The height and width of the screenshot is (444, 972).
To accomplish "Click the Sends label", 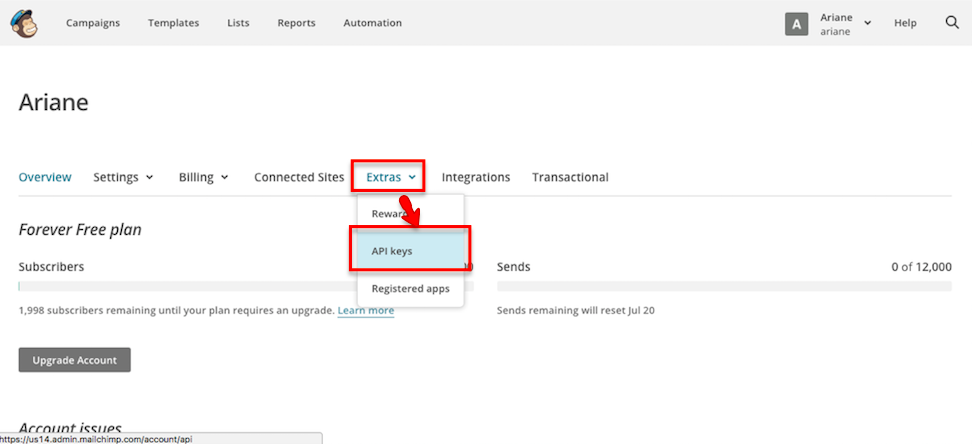I will pos(514,267).
